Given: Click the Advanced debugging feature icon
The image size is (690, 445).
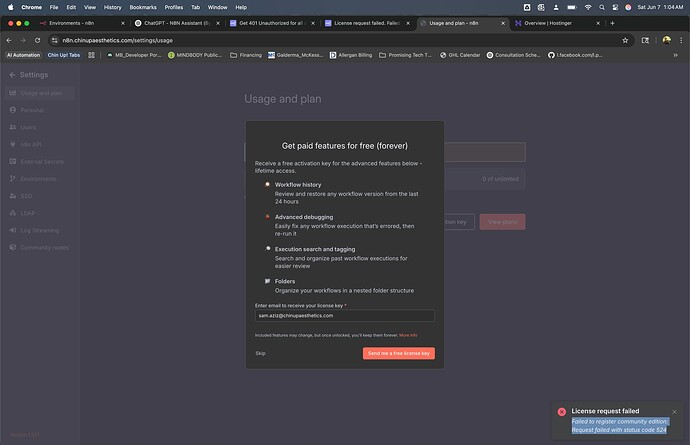Looking at the screenshot, I should pyautogui.click(x=267, y=216).
